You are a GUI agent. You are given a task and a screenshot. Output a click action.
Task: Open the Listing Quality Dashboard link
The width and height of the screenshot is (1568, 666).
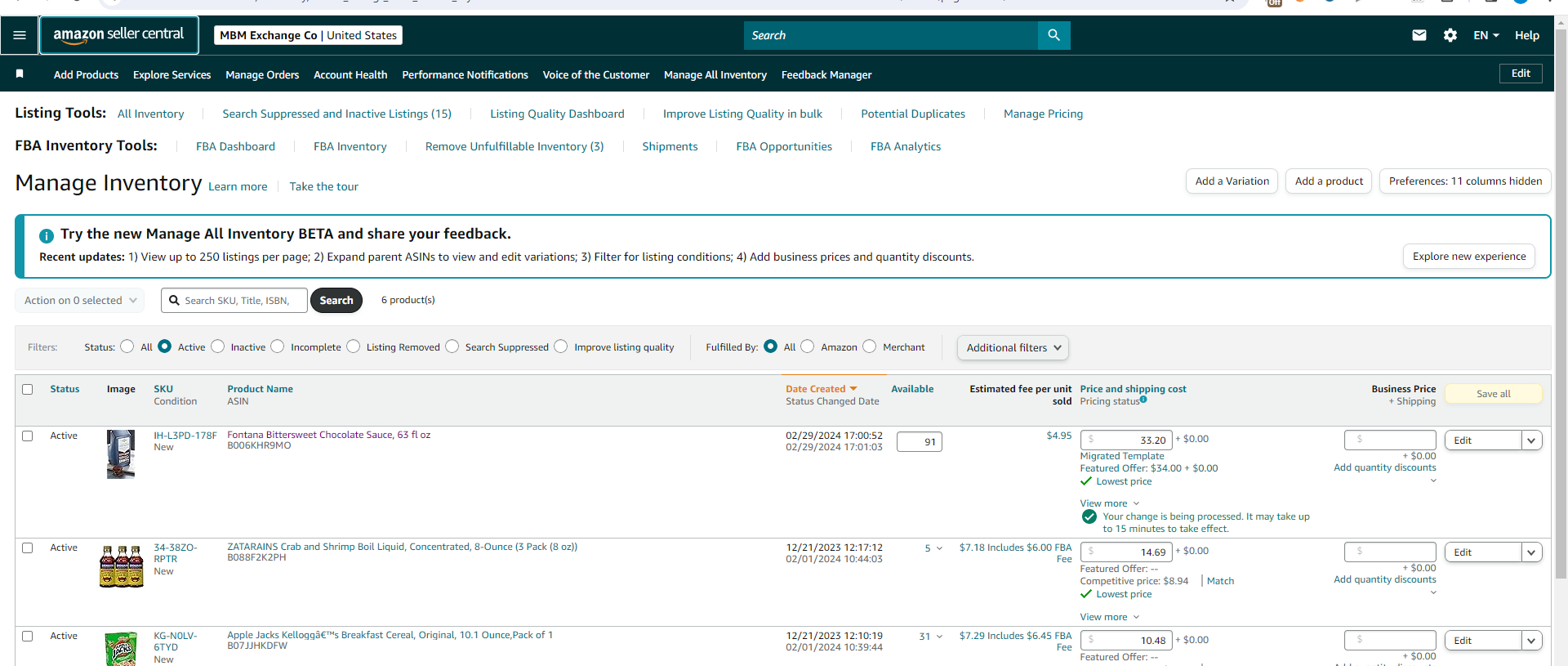coord(557,114)
